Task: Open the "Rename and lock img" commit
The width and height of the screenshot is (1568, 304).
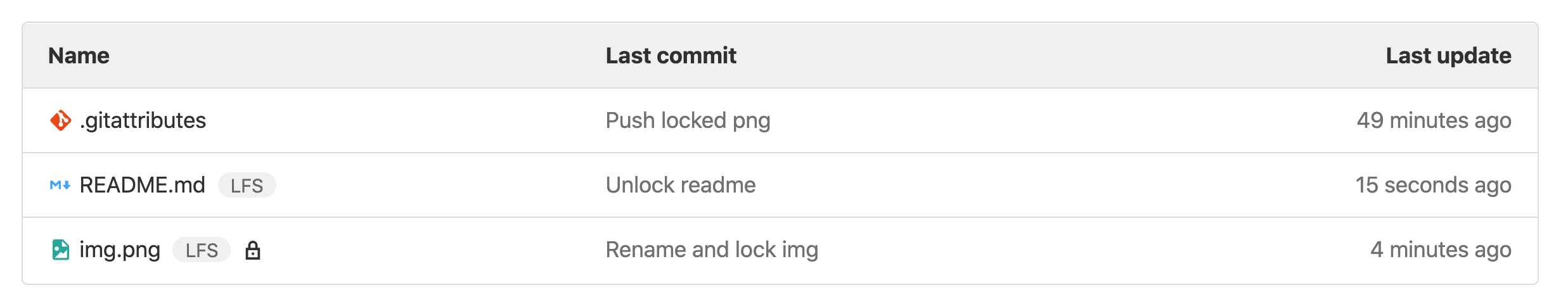Action: (x=712, y=250)
